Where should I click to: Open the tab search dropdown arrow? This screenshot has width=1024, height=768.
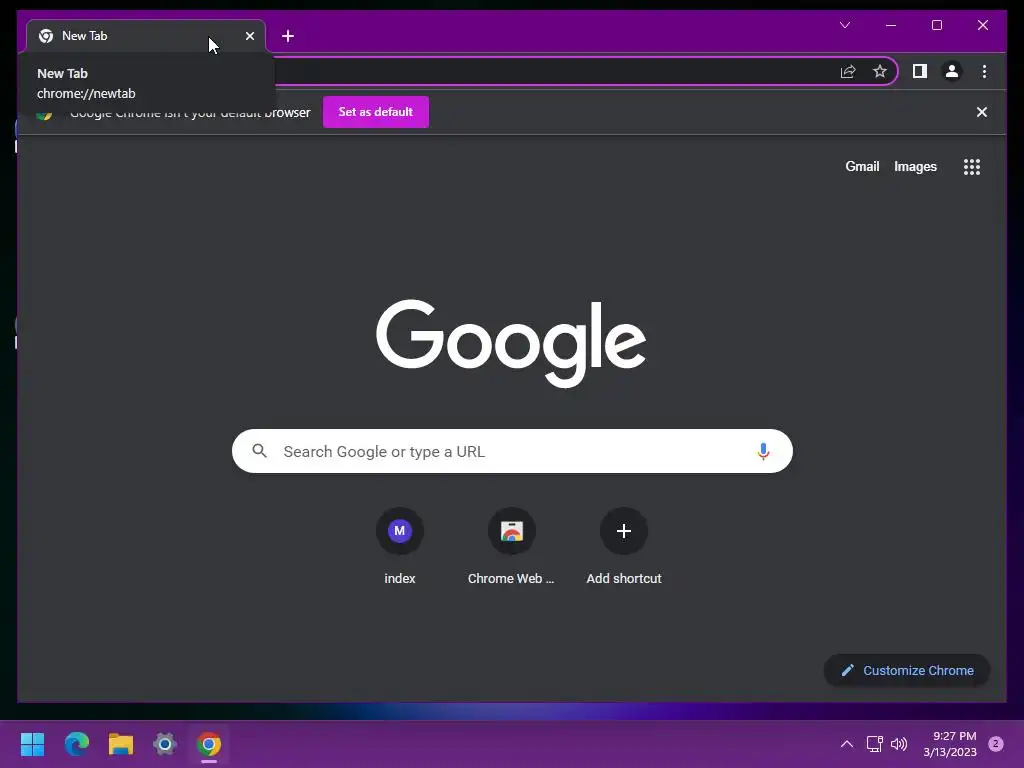[844, 25]
